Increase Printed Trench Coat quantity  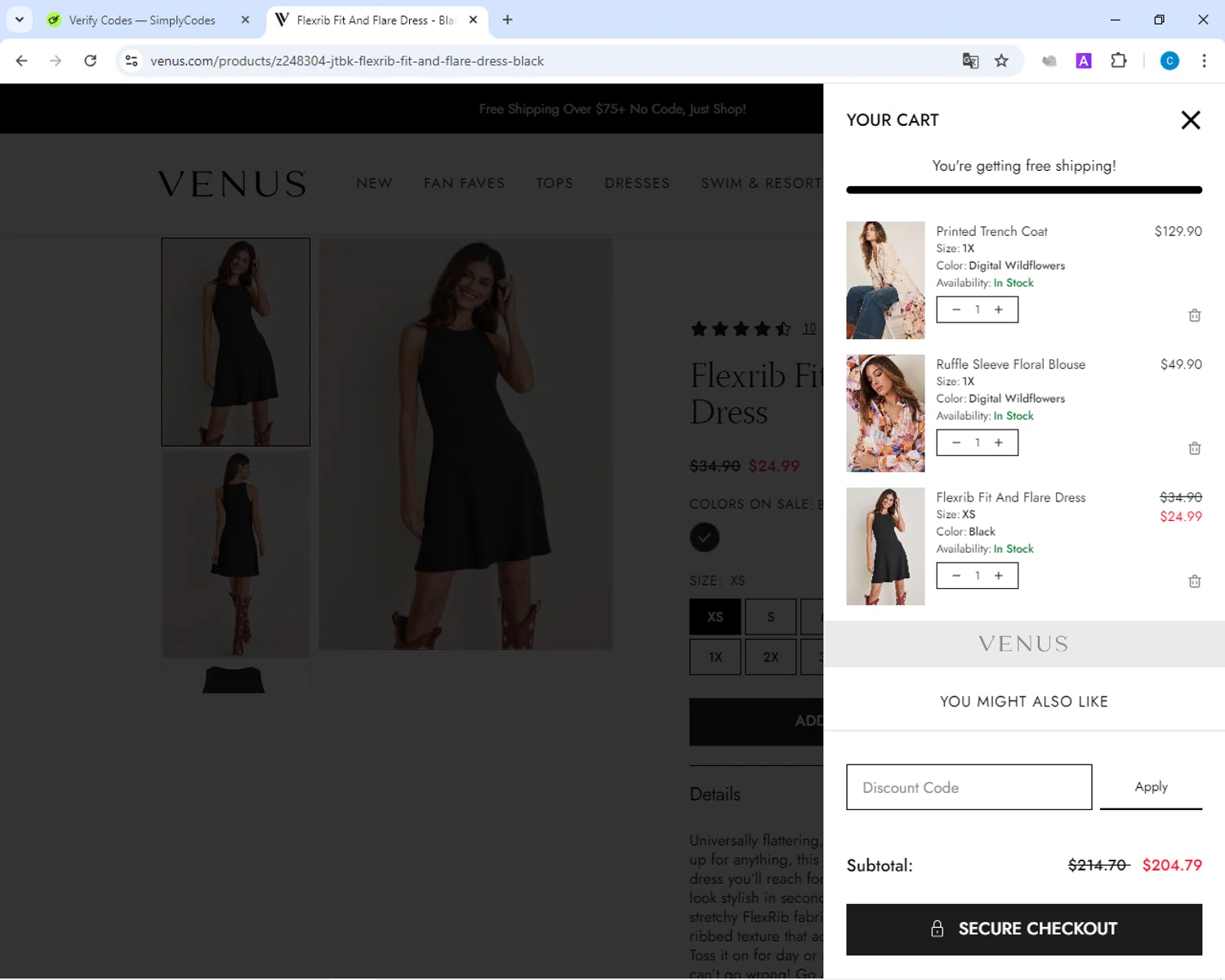click(x=998, y=310)
